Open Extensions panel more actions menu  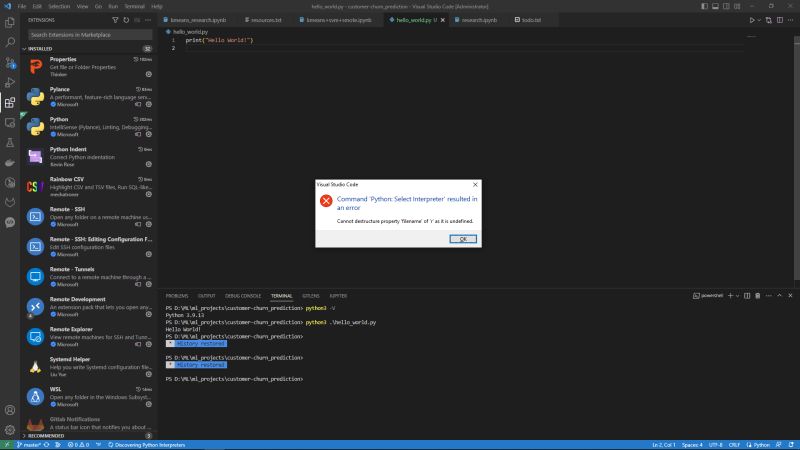click(x=148, y=20)
